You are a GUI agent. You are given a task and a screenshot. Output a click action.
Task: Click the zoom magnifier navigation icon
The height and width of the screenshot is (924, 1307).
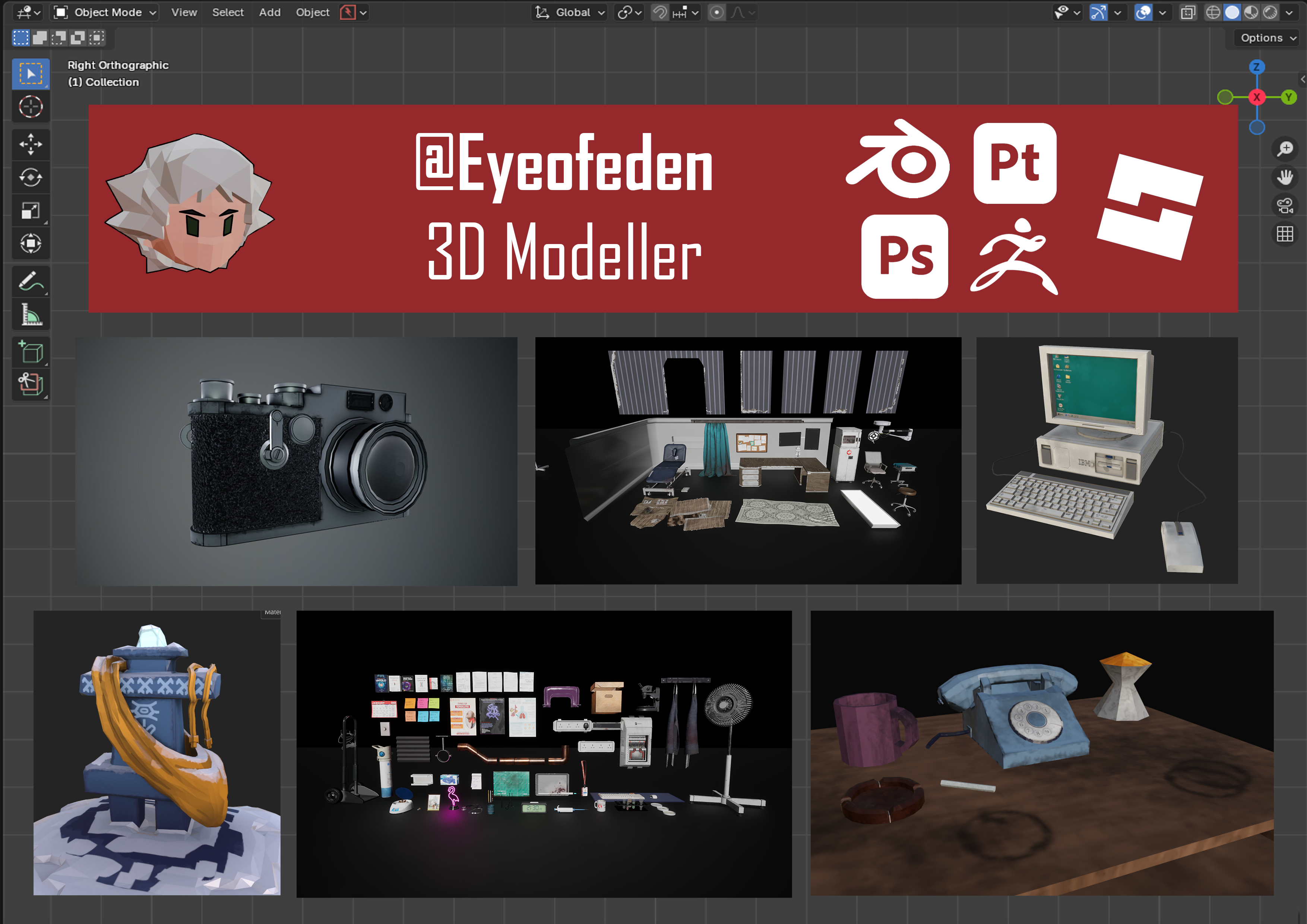coord(1285,149)
